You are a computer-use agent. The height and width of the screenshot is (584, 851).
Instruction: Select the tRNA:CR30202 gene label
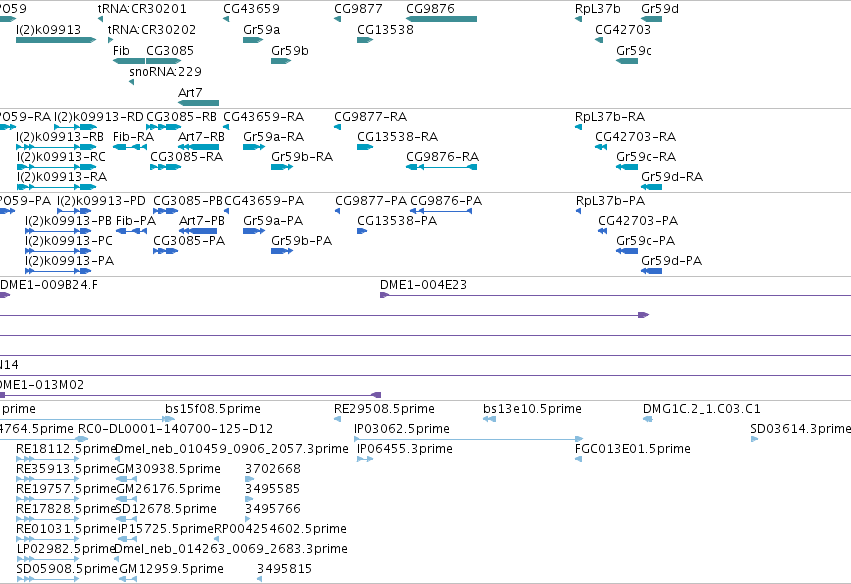pos(151,30)
